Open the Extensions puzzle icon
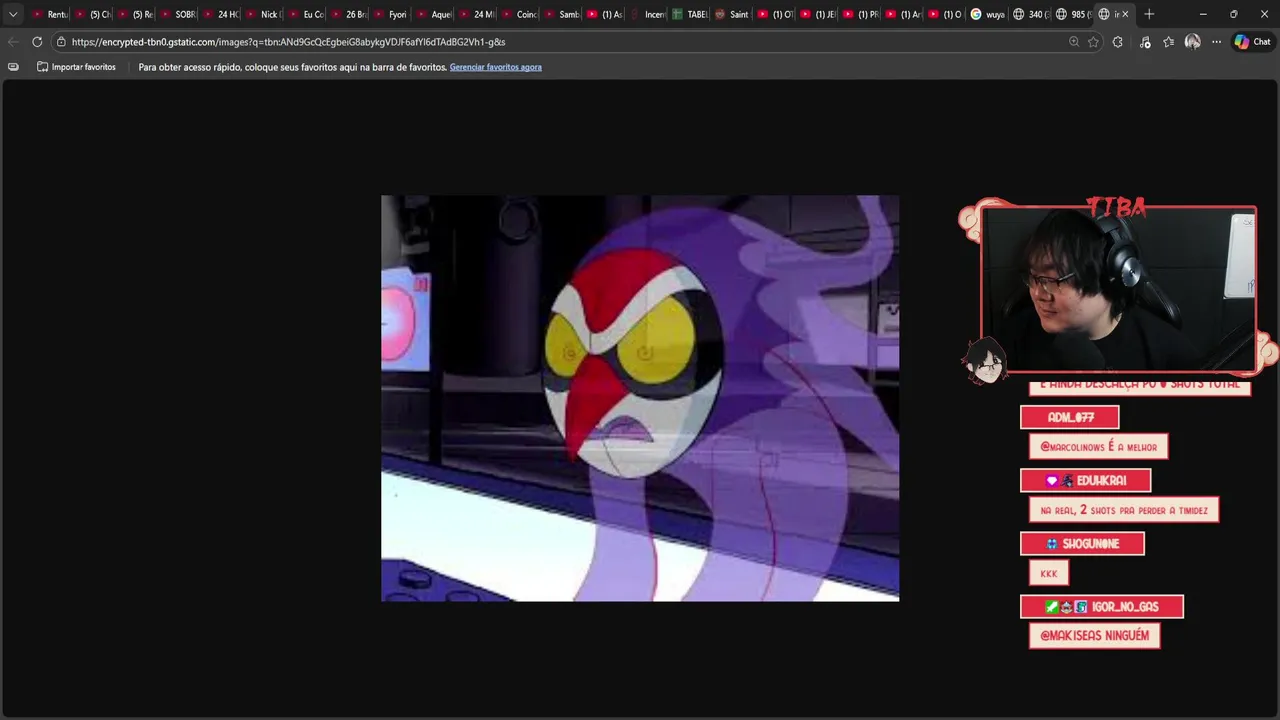The width and height of the screenshot is (1280, 720). click(1118, 42)
